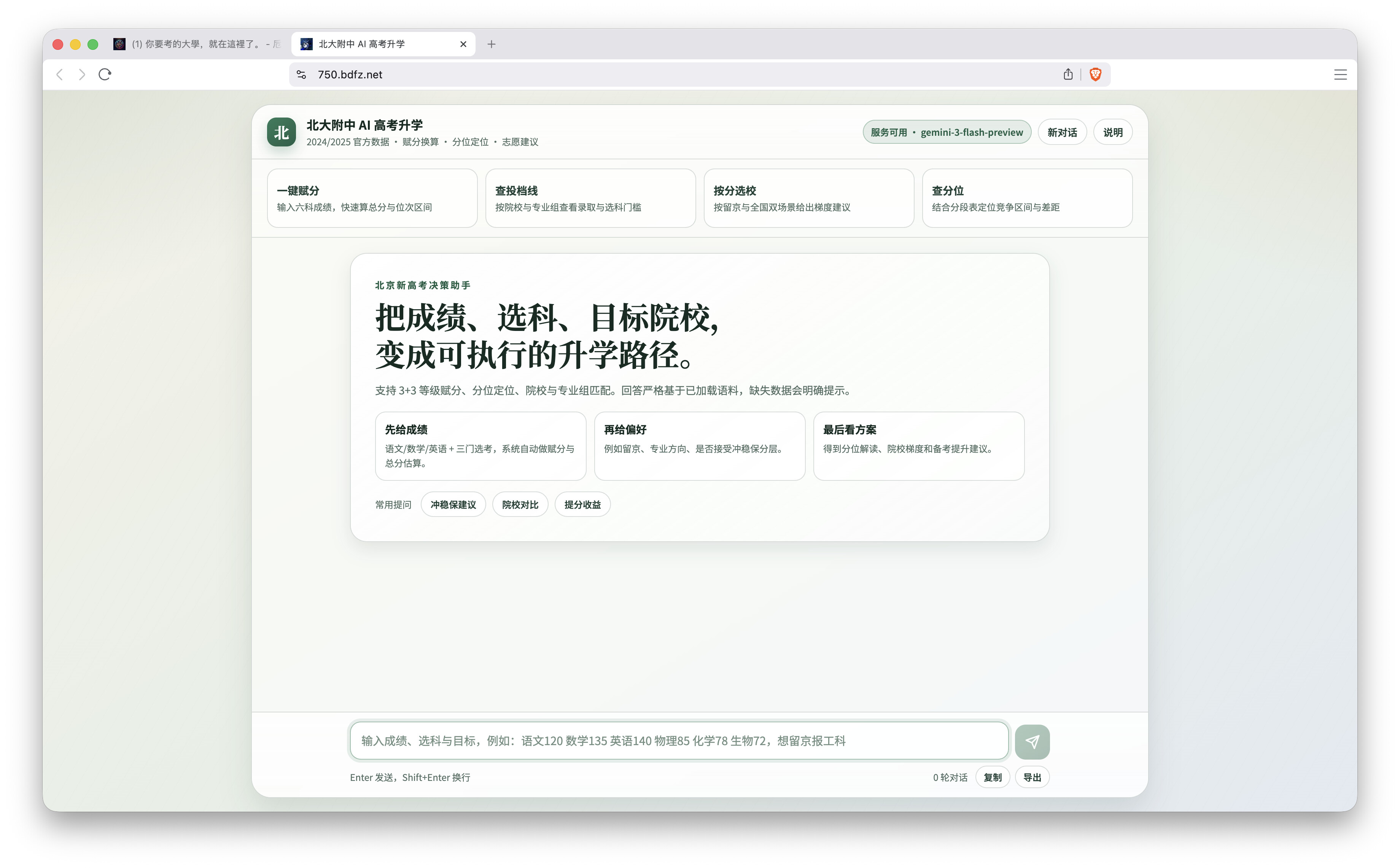Click the 冲稳保建议 suggestion chip
1400x868 pixels.
pos(453,505)
